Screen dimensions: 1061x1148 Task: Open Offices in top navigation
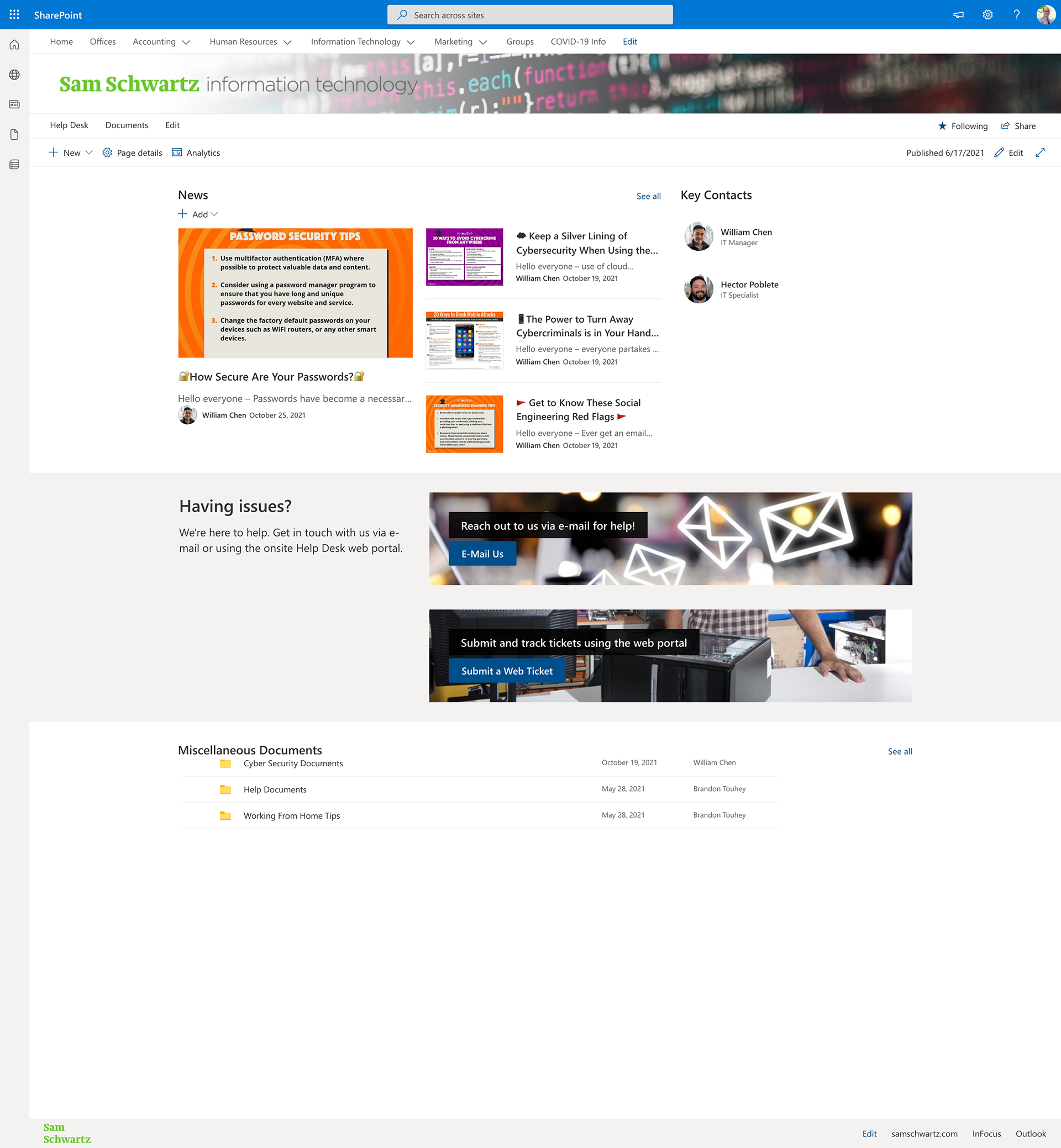[x=103, y=42]
